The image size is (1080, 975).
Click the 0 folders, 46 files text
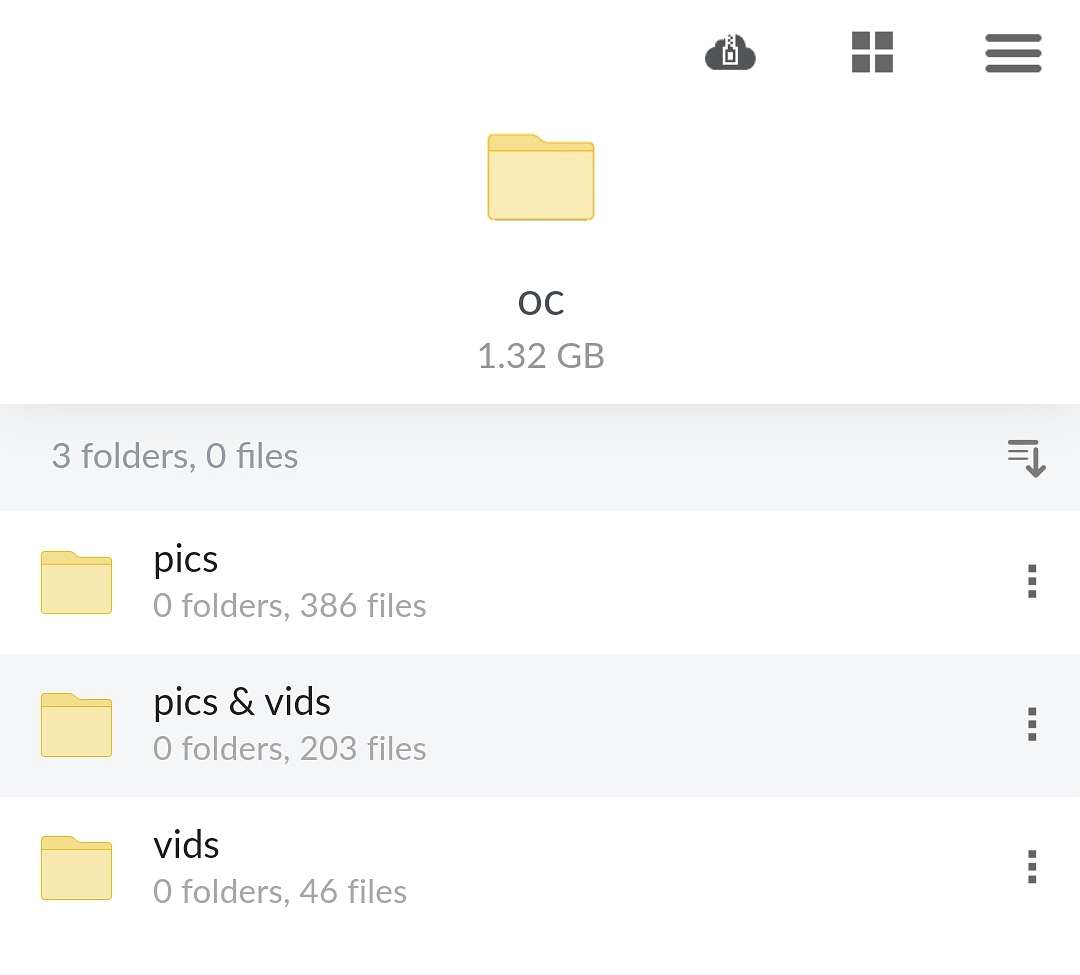(280, 892)
